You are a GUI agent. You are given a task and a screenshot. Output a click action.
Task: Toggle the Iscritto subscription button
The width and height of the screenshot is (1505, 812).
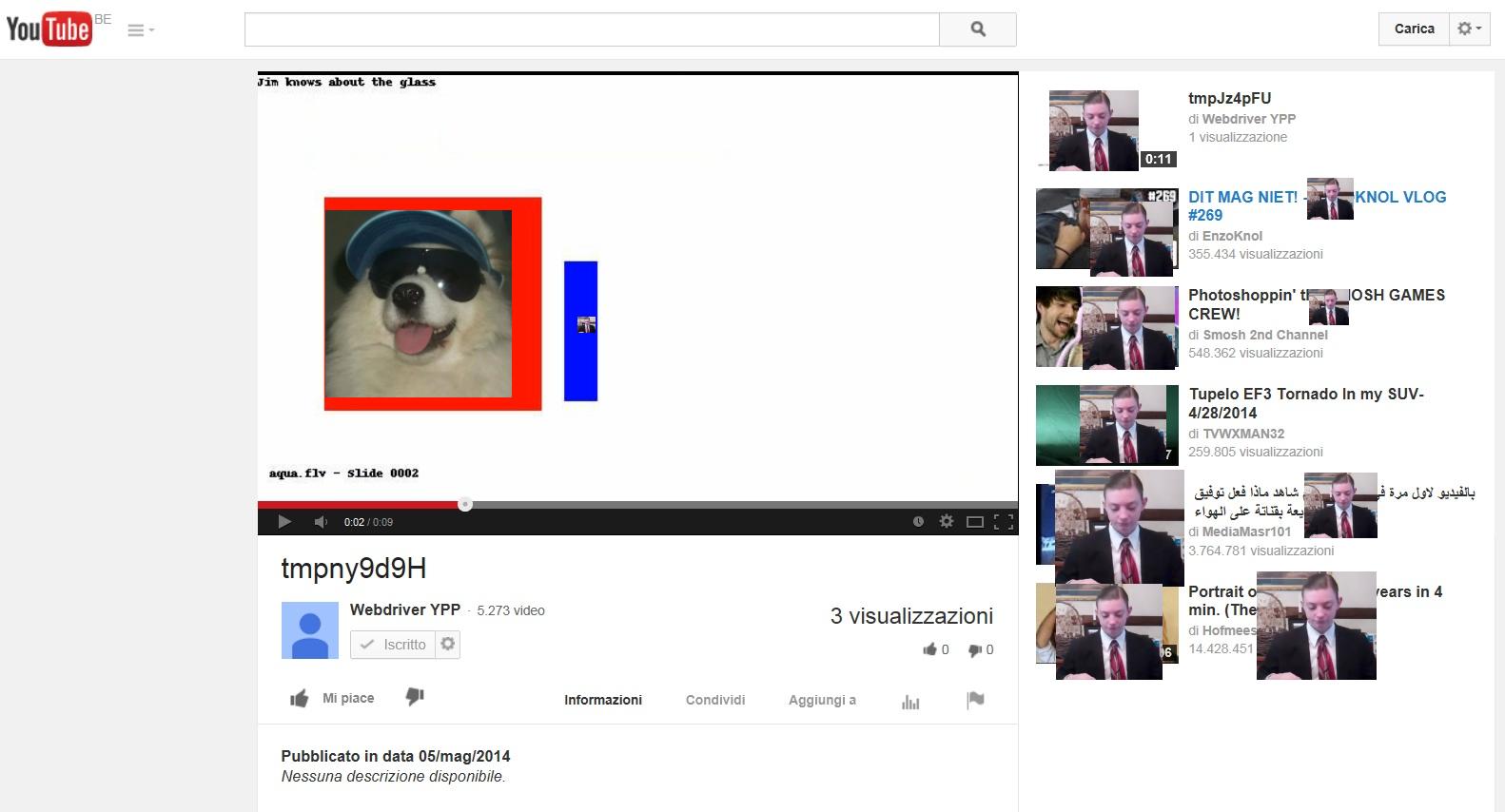coord(393,645)
